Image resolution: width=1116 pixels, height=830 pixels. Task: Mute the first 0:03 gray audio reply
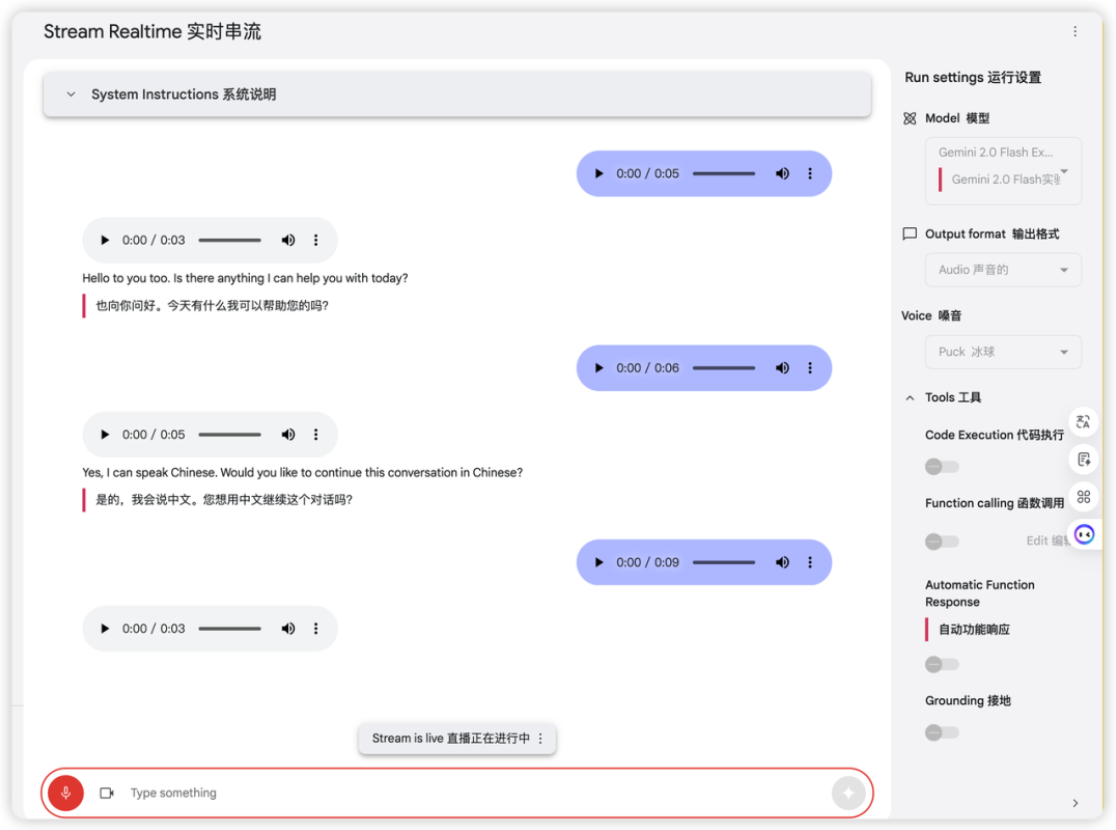pyautogui.click(x=288, y=241)
